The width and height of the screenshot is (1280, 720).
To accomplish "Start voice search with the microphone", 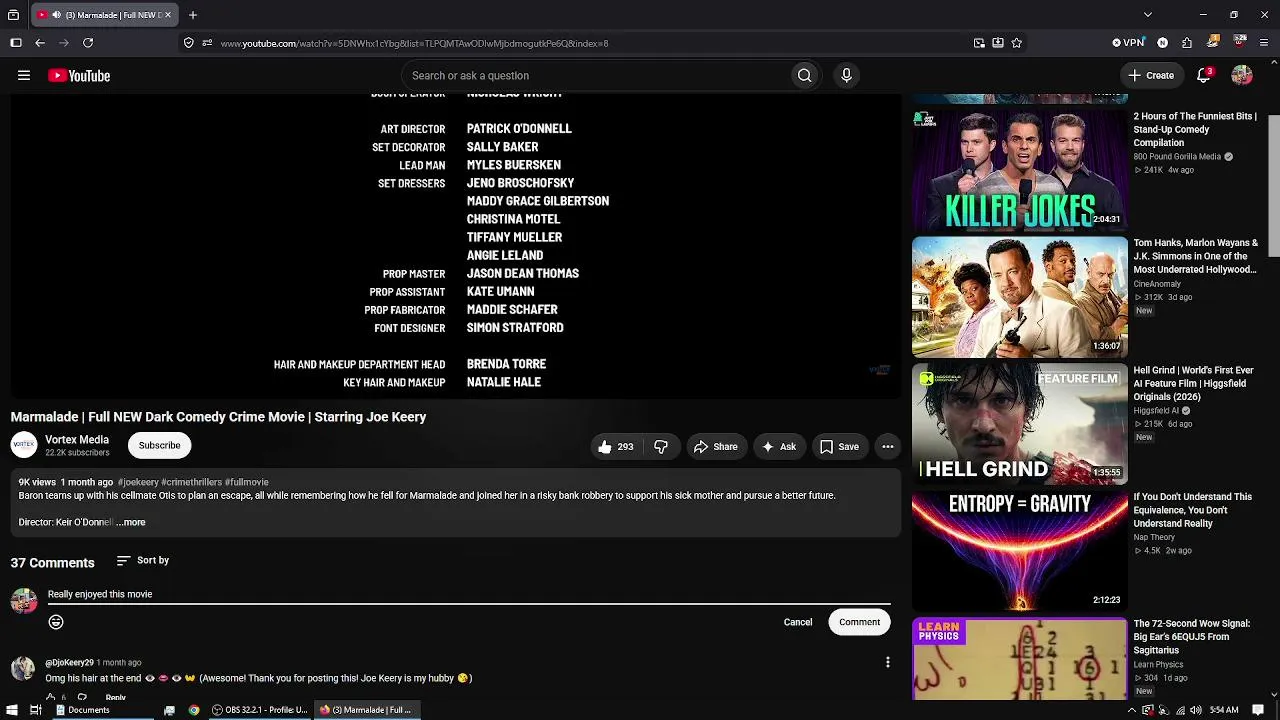I will pos(846,76).
